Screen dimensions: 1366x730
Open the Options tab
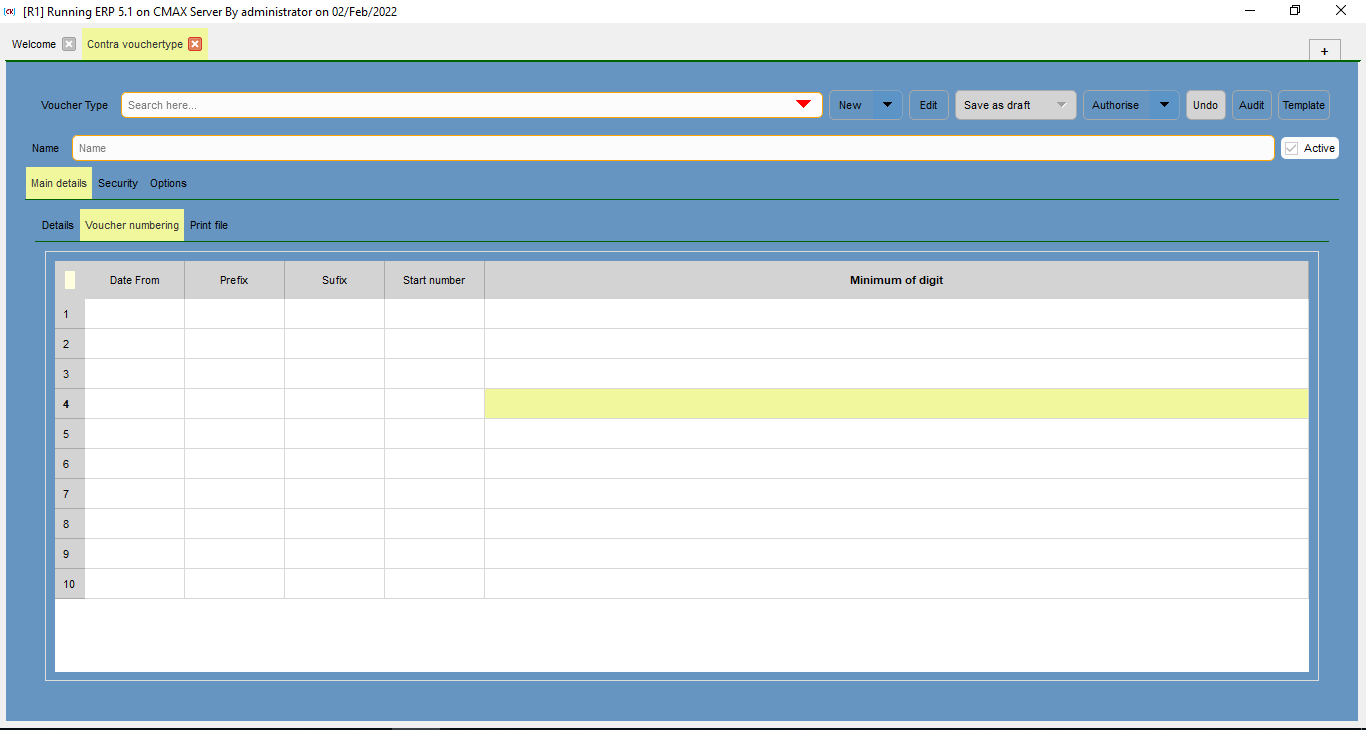click(168, 183)
